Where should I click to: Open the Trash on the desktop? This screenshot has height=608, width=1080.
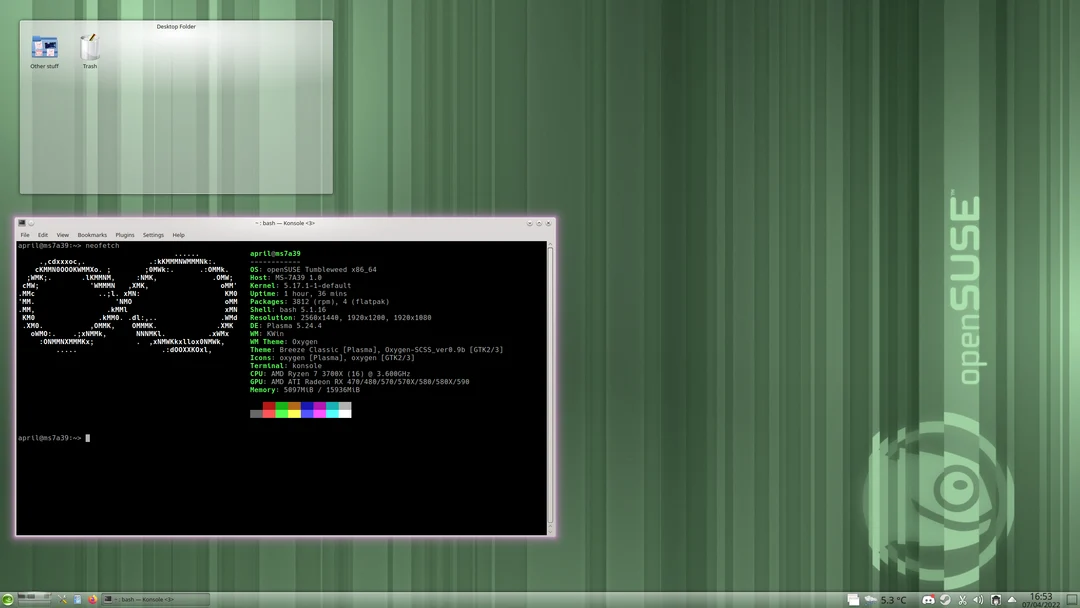click(x=89, y=47)
